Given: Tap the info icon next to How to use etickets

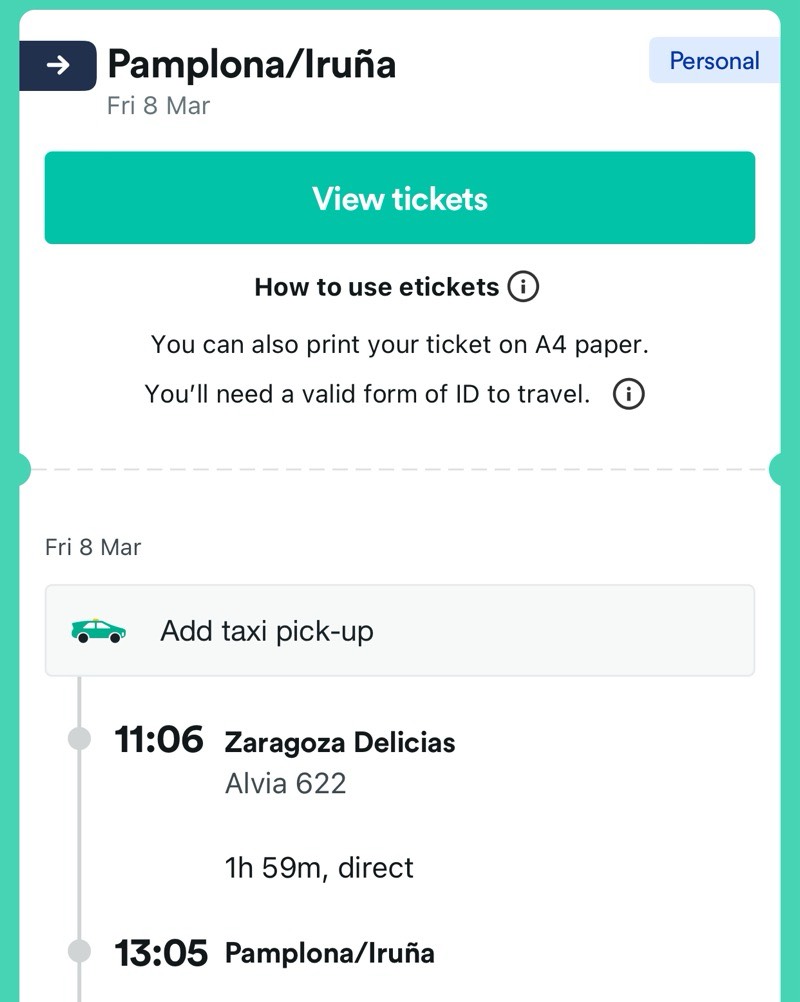Looking at the screenshot, I should tap(523, 288).
